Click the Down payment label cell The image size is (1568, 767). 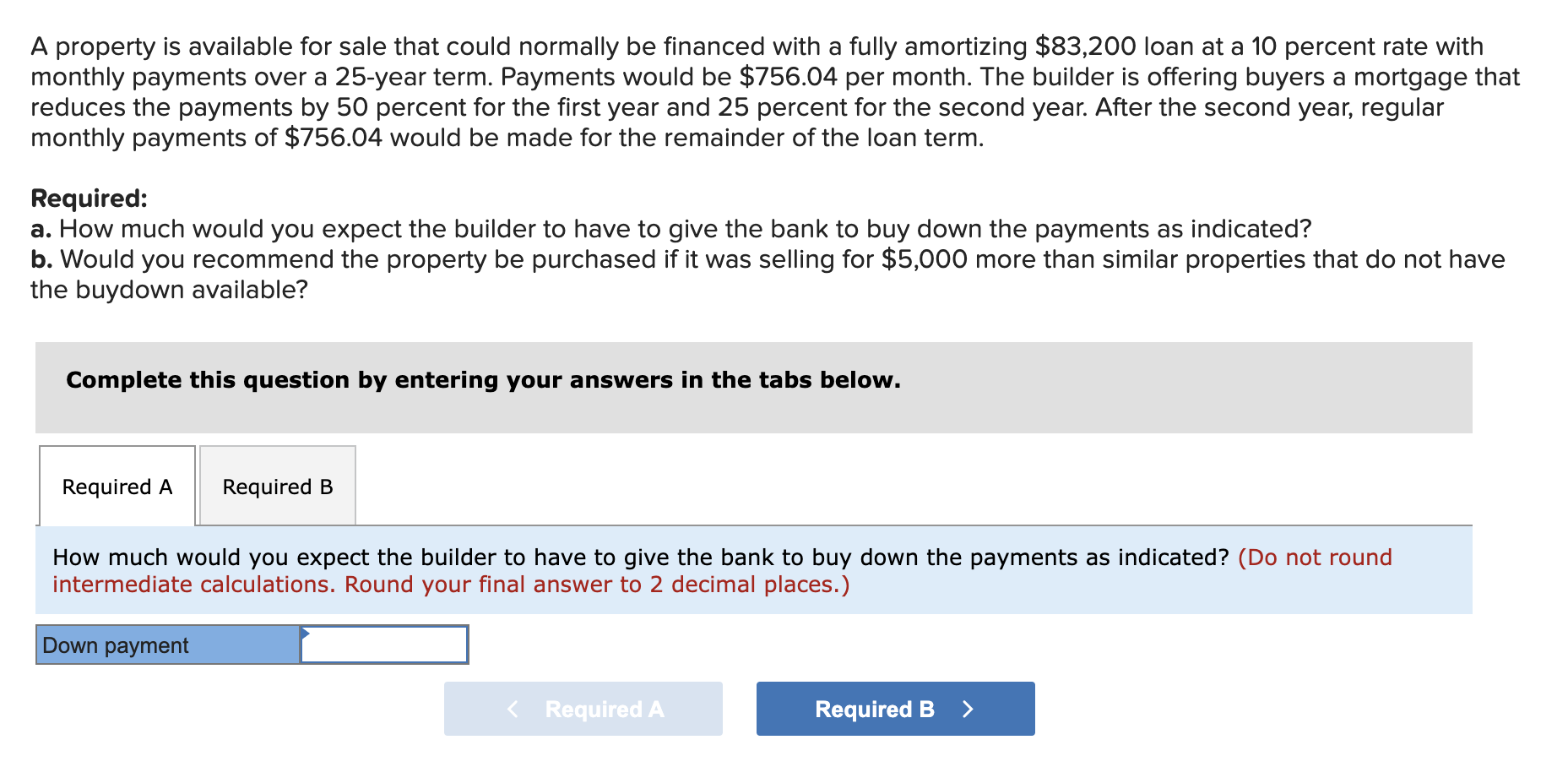165,645
